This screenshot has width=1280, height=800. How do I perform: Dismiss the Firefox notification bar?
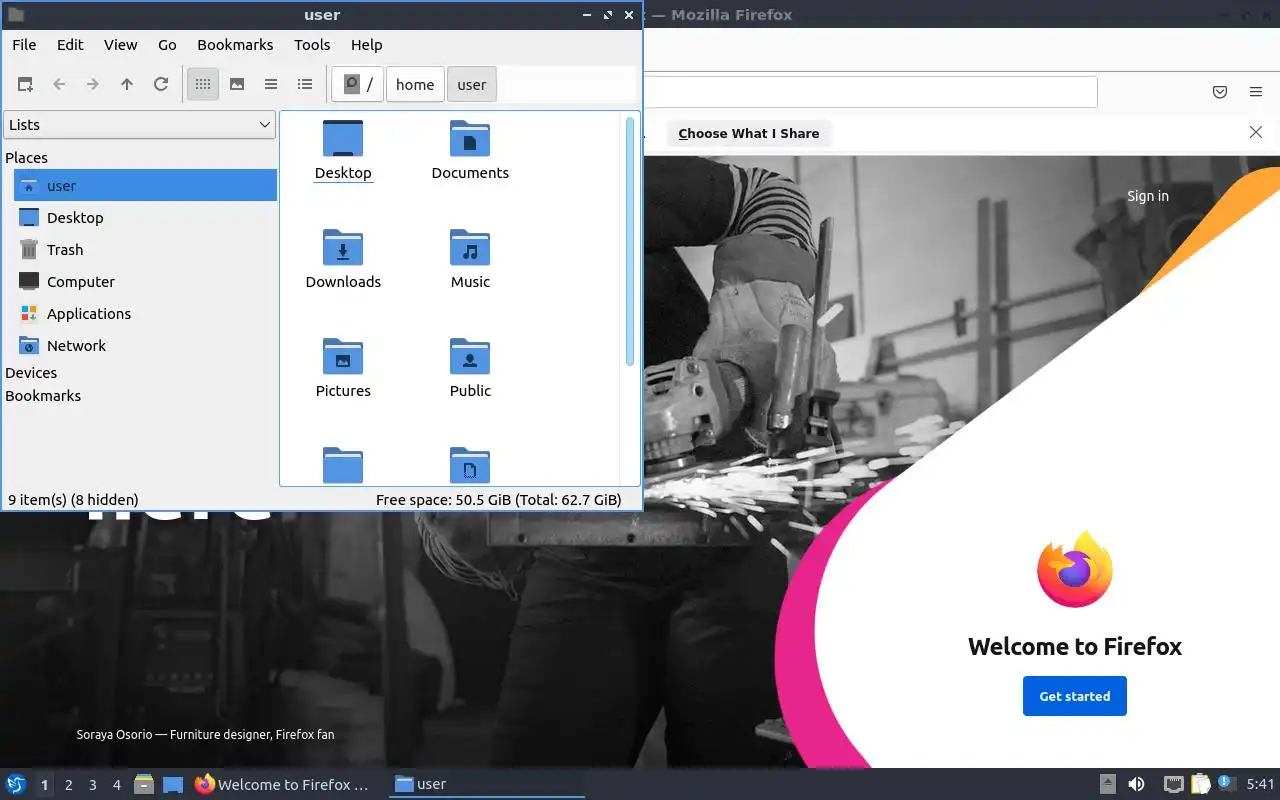(1256, 133)
